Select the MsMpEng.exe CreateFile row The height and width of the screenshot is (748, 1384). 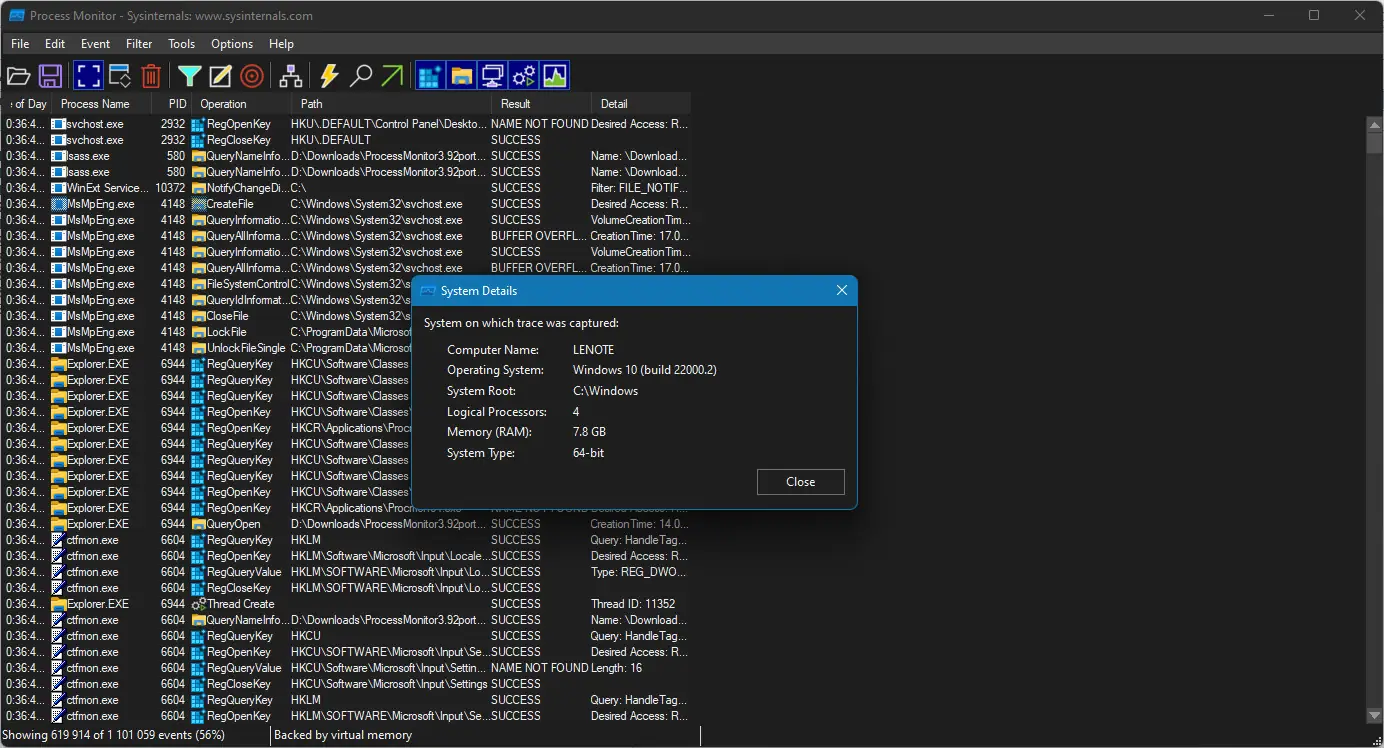pyautogui.click(x=347, y=204)
